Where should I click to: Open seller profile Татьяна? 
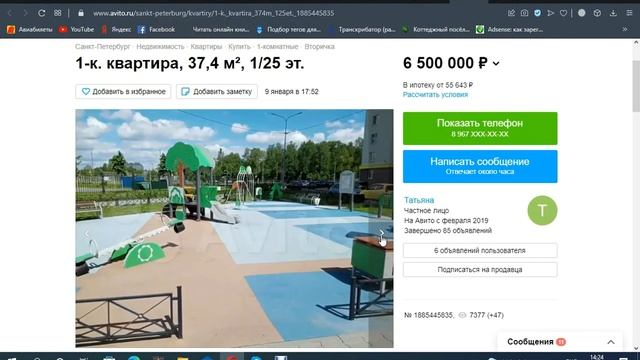419,200
